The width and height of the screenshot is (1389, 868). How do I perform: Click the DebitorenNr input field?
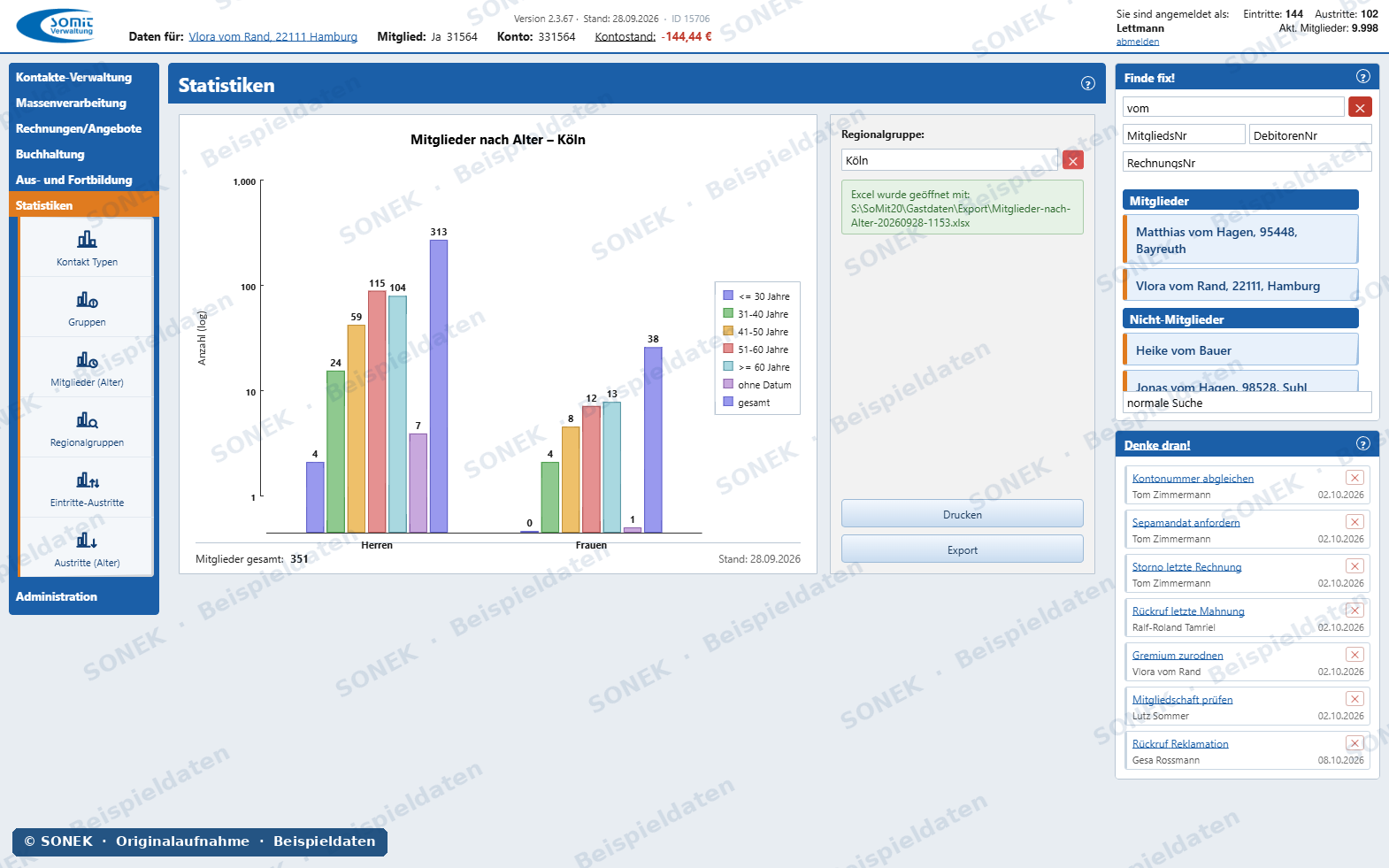click(1310, 135)
